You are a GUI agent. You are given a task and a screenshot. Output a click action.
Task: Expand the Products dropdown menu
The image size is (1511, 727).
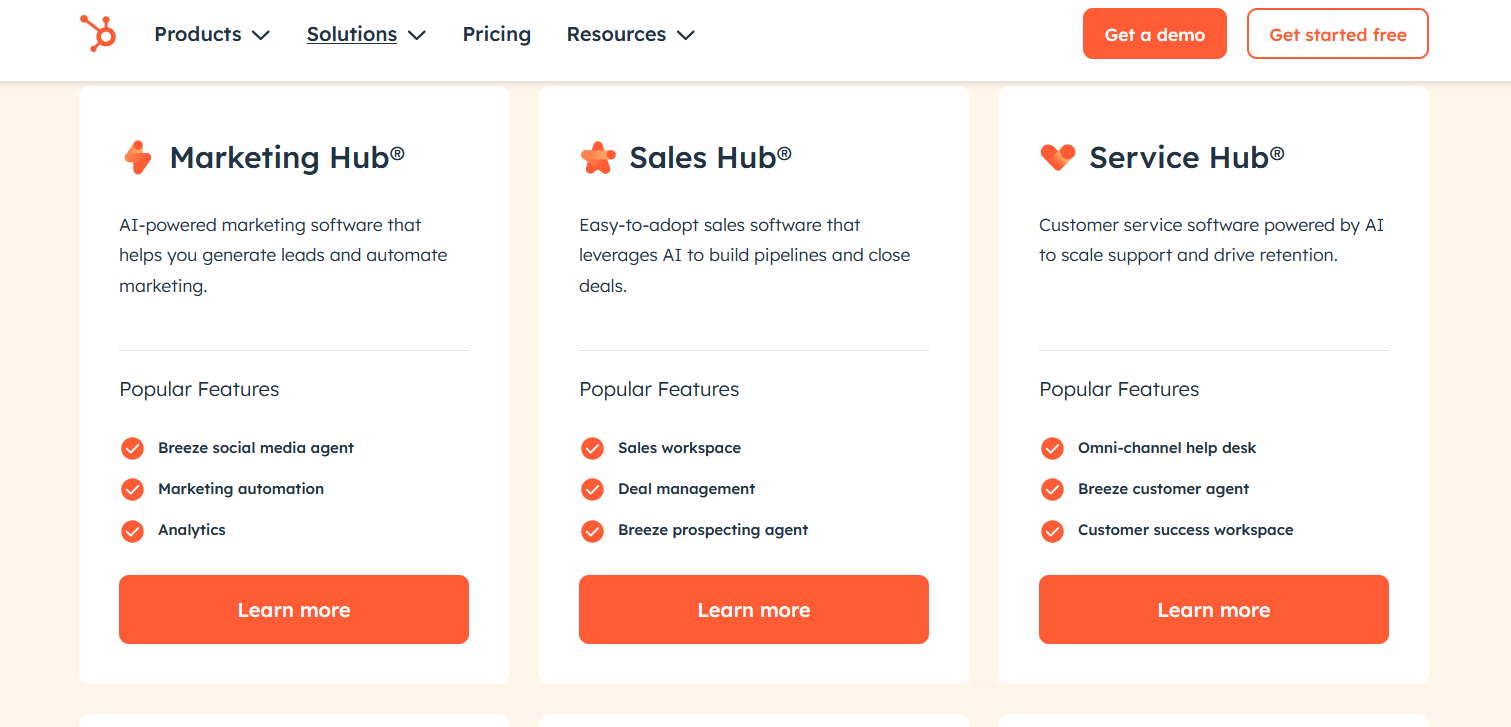pos(212,34)
